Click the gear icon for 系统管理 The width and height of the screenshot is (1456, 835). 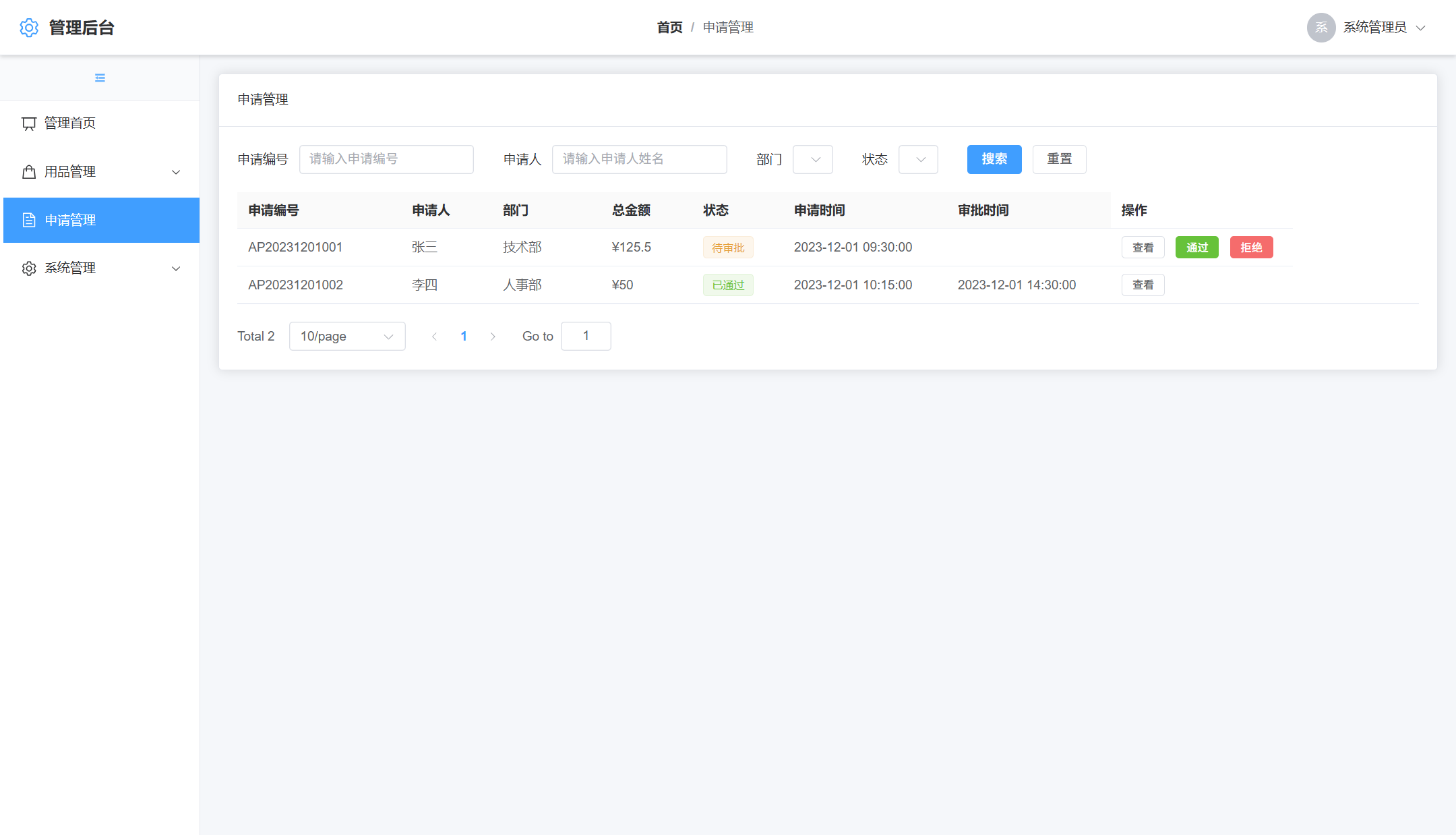pos(29,268)
